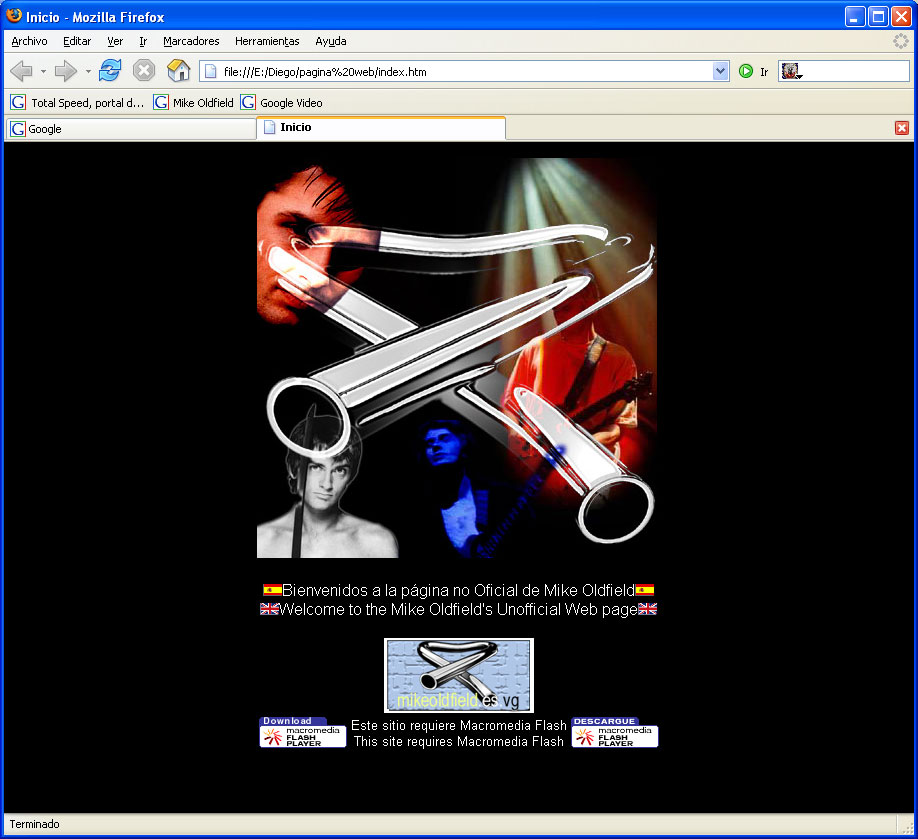Click the page icon in address bar
The height and width of the screenshot is (839, 918).
[211, 71]
